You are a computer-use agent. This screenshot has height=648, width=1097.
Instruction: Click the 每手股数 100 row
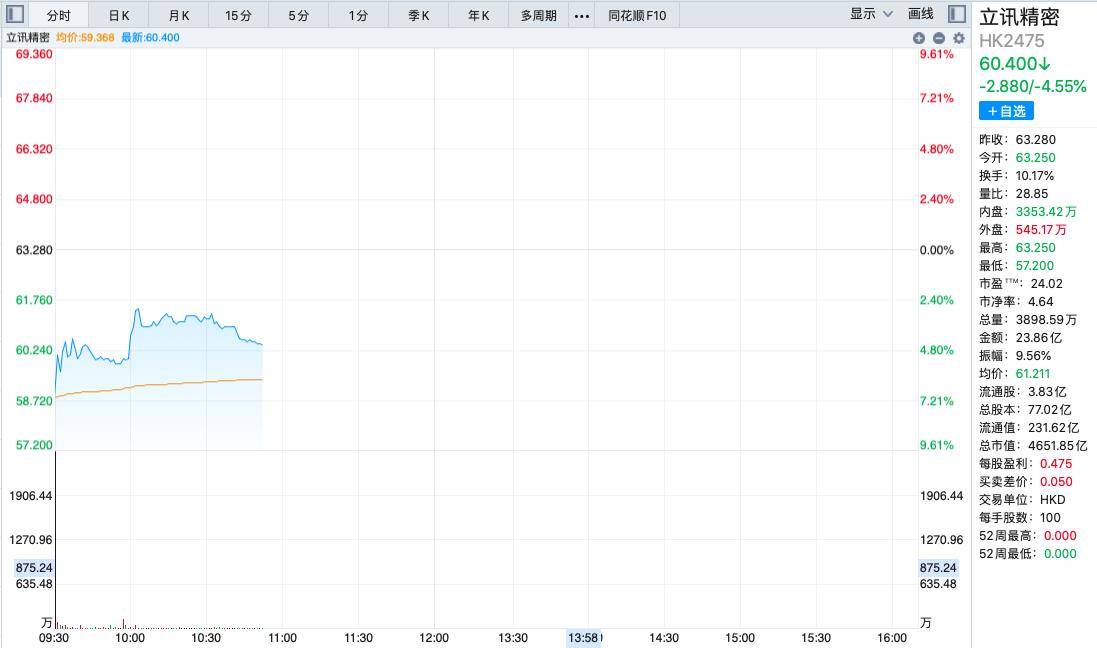coord(1019,518)
